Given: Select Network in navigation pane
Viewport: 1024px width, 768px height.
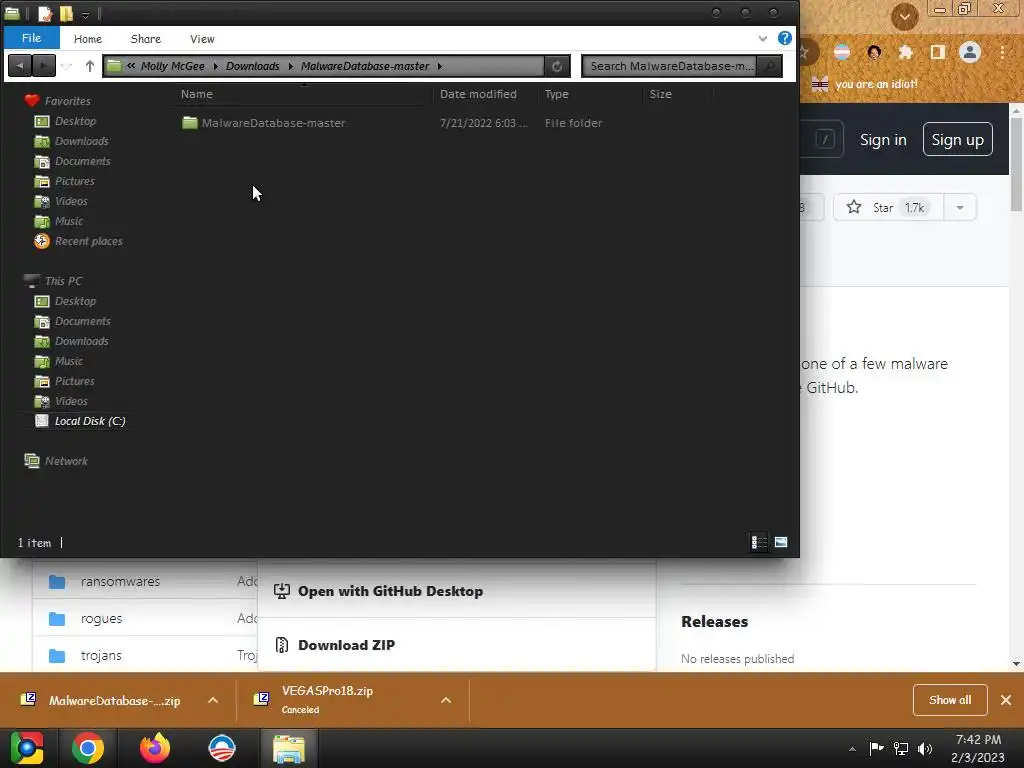Looking at the screenshot, I should click(66, 461).
